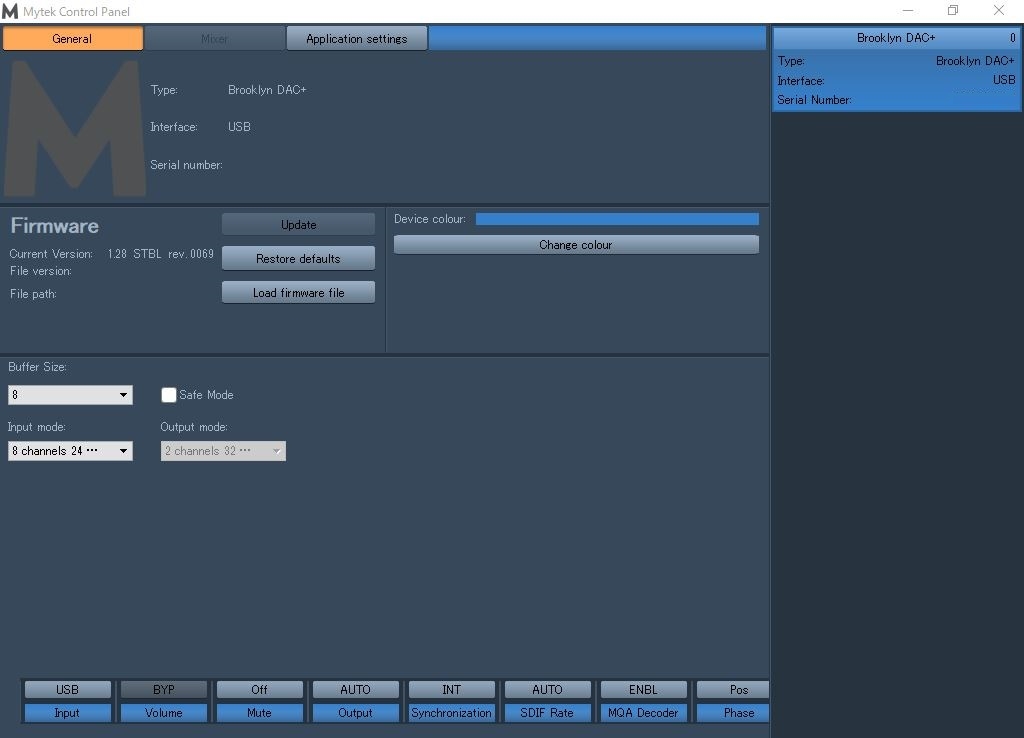Image resolution: width=1024 pixels, height=738 pixels.
Task: Click the Volume label button
Action: pyautogui.click(x=163, y=713)
